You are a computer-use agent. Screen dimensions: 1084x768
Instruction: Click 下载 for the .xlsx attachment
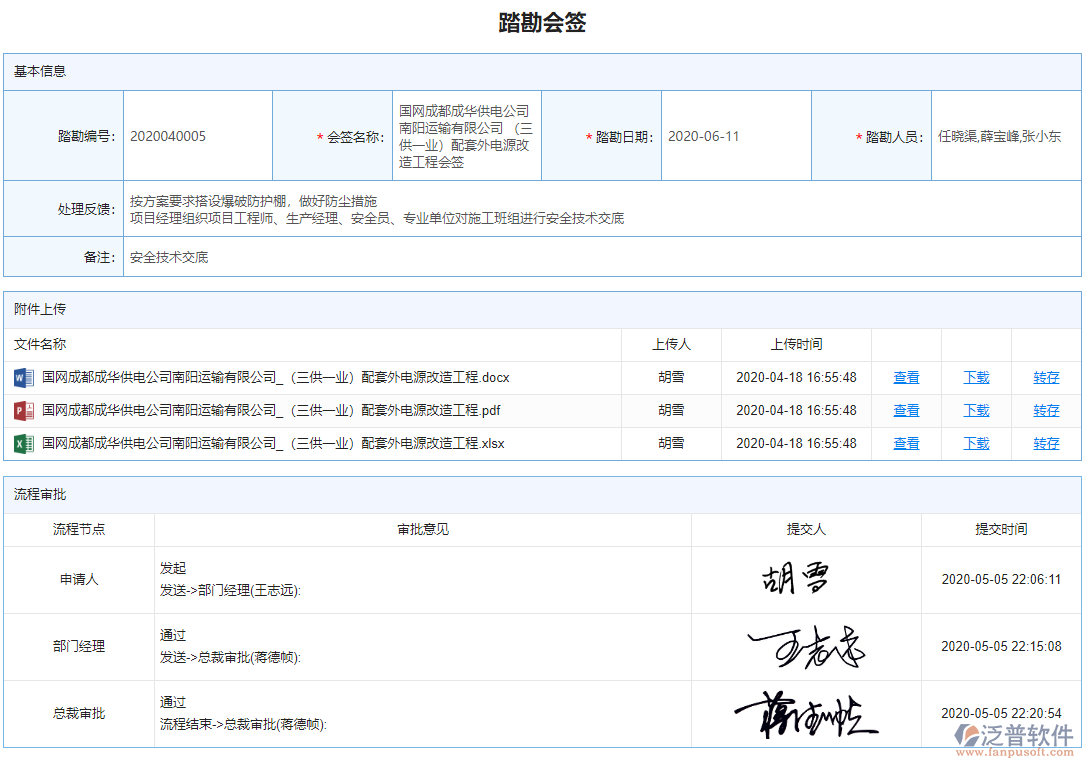(976, 443)
